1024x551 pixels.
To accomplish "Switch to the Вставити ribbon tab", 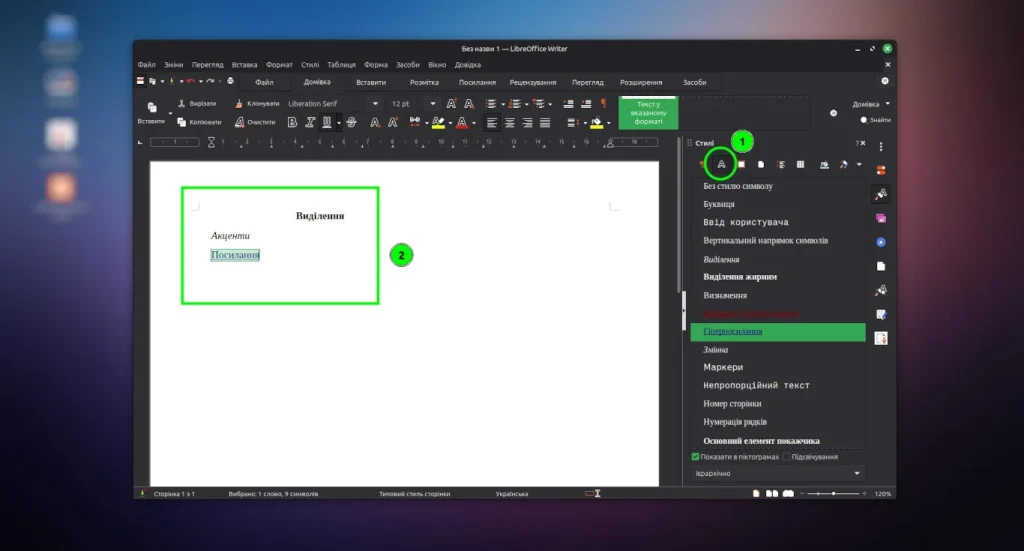I will [371, 82].
